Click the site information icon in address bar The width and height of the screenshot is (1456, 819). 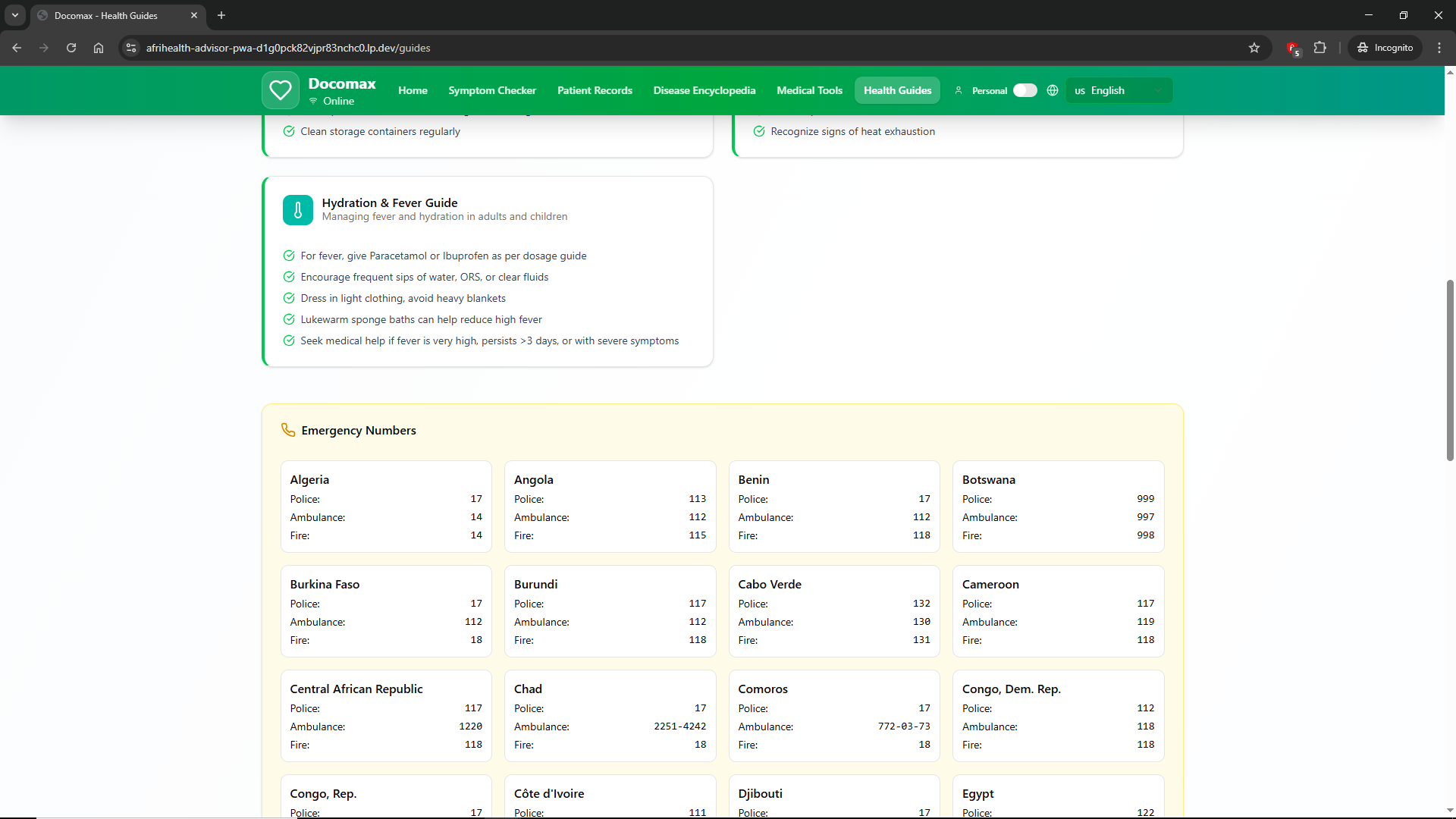[131, 48]
